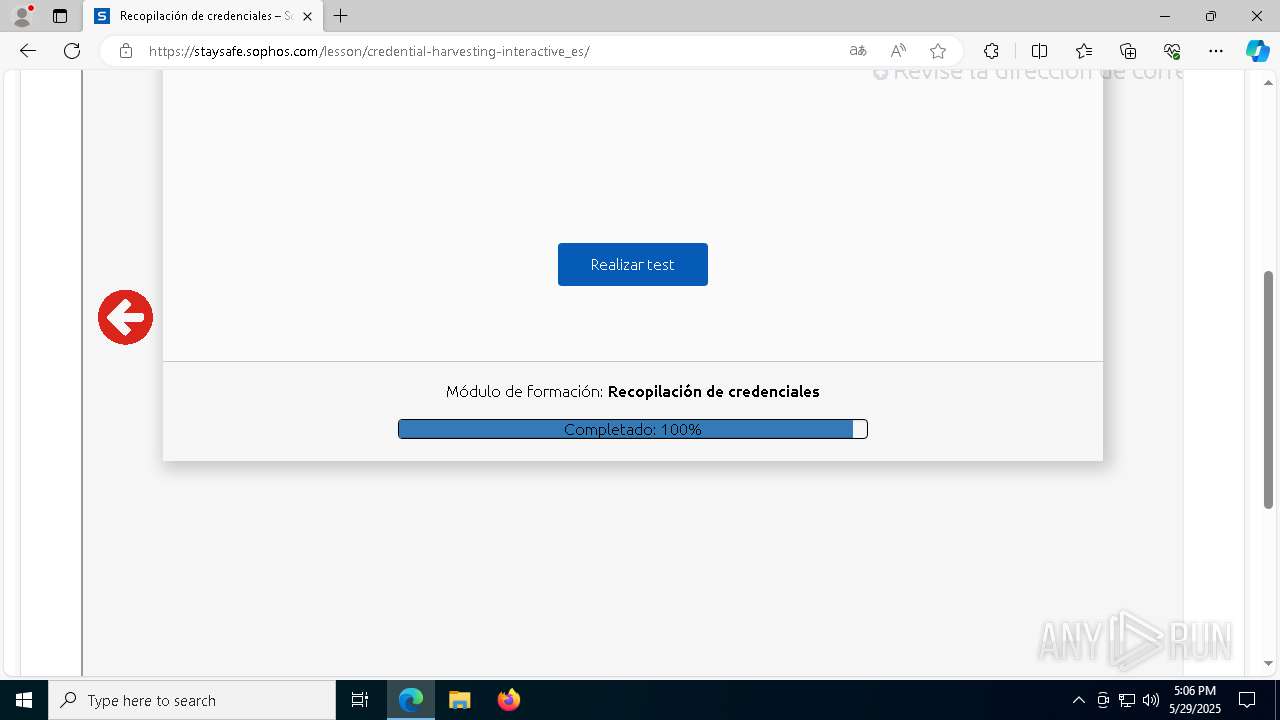
Task: Open the Favorites list icon
Action: pyautogui.click(x=1084, y=51)
